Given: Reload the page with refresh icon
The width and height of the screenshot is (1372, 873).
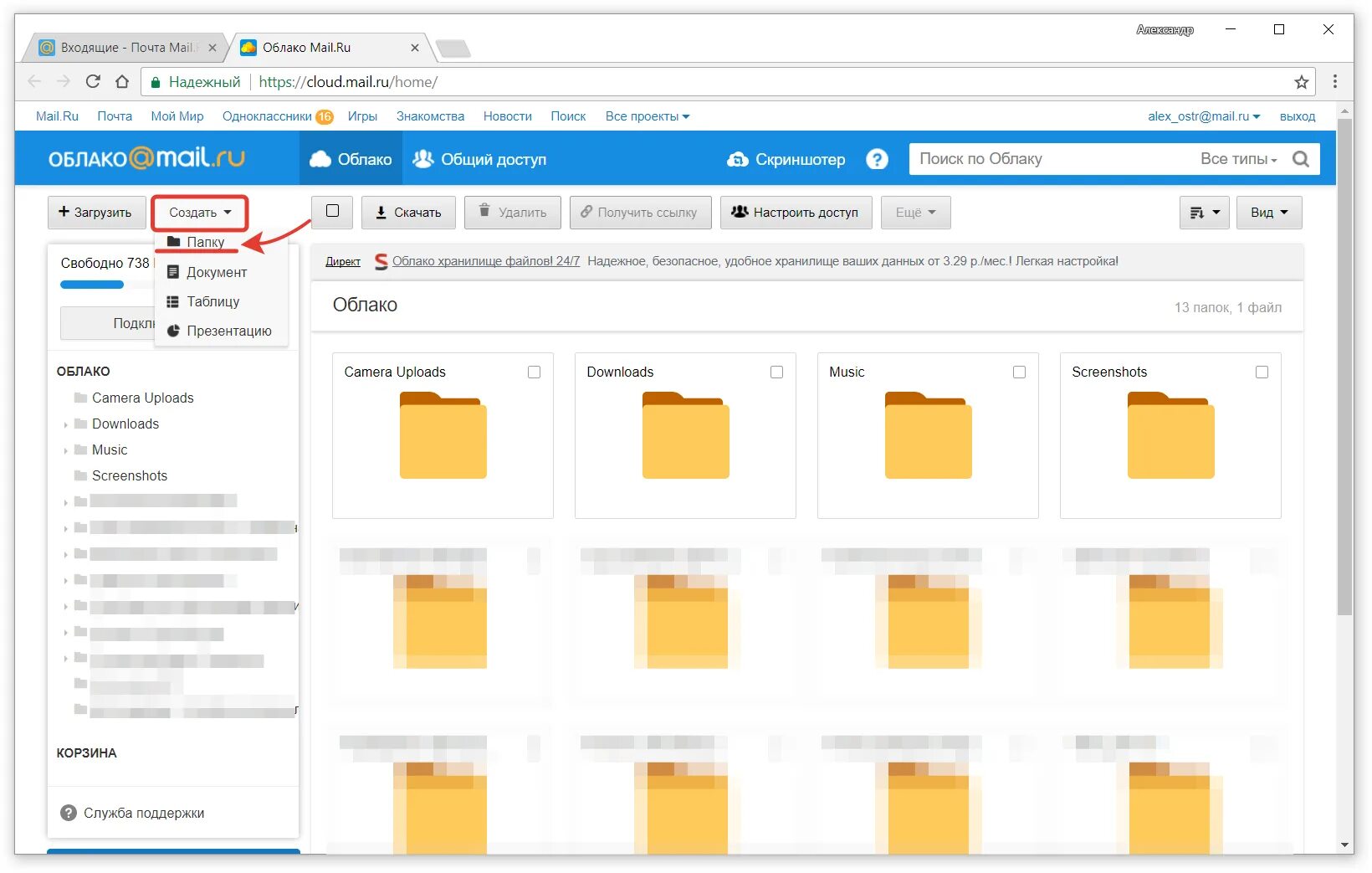Looking at the screenshot, I should tap(93, 81).
